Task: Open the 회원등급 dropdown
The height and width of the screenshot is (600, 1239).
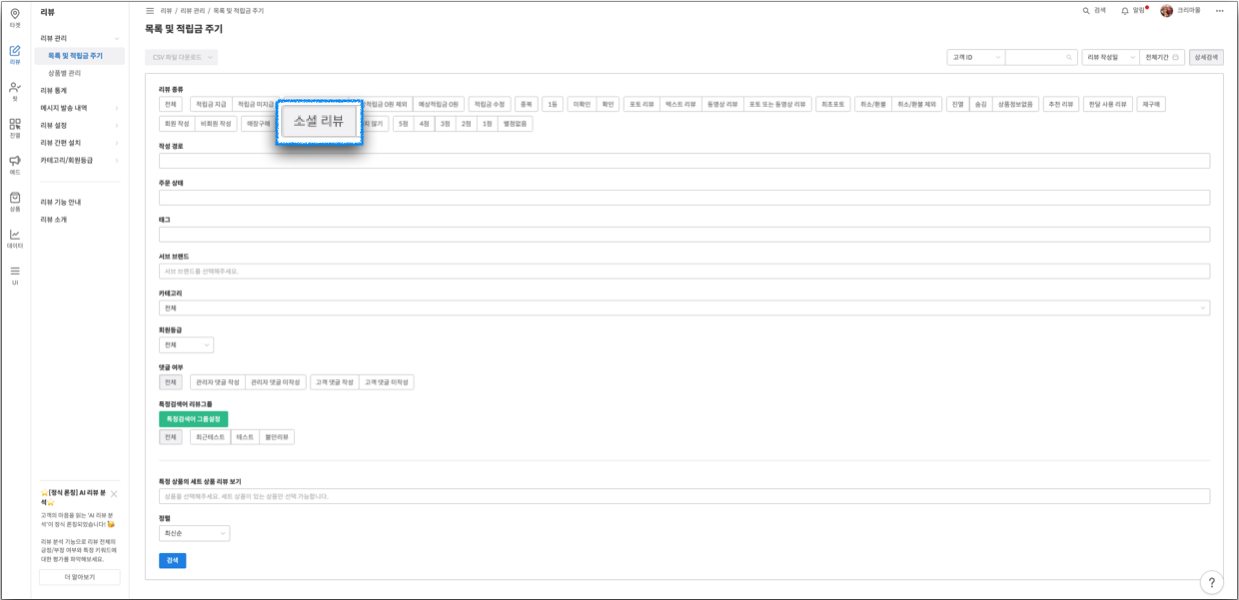Action: click(186, 345)
